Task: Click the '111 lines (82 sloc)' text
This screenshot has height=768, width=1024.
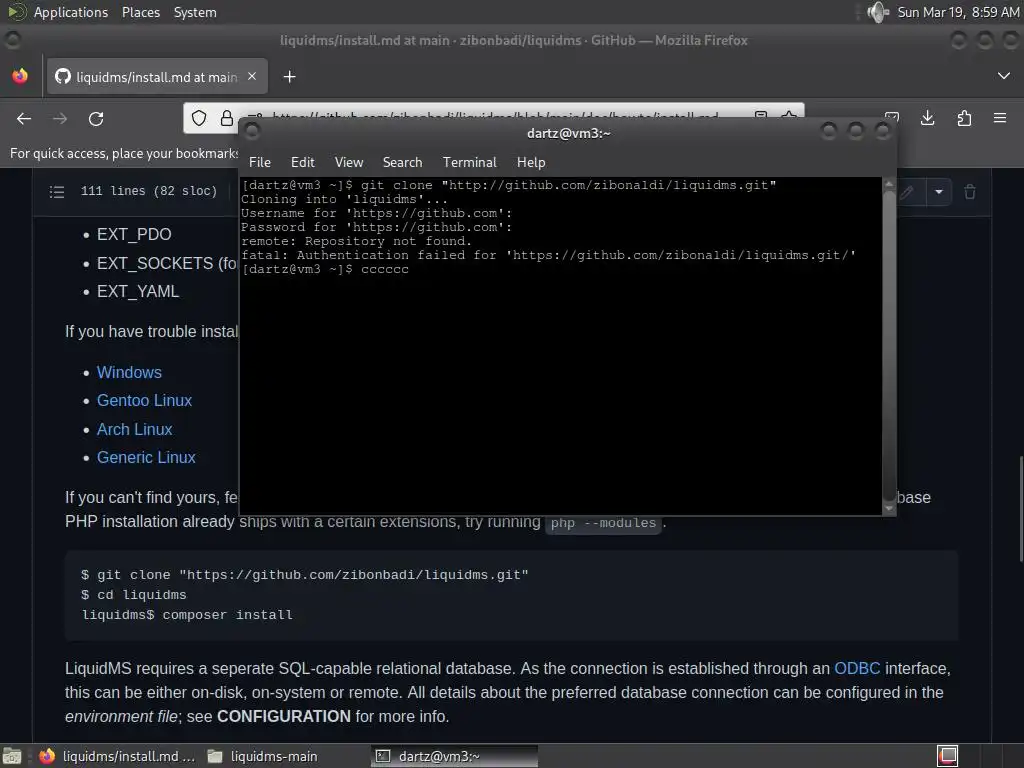Action: pos(149,191)
